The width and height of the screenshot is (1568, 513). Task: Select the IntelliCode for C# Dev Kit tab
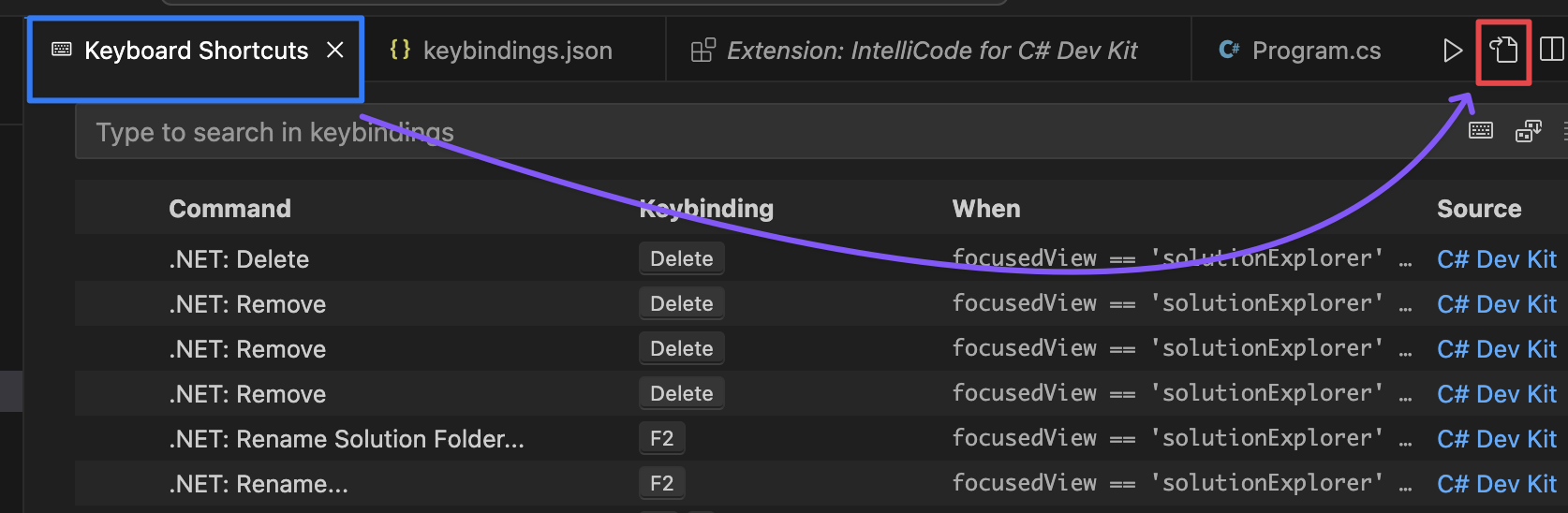coord(914,51)
